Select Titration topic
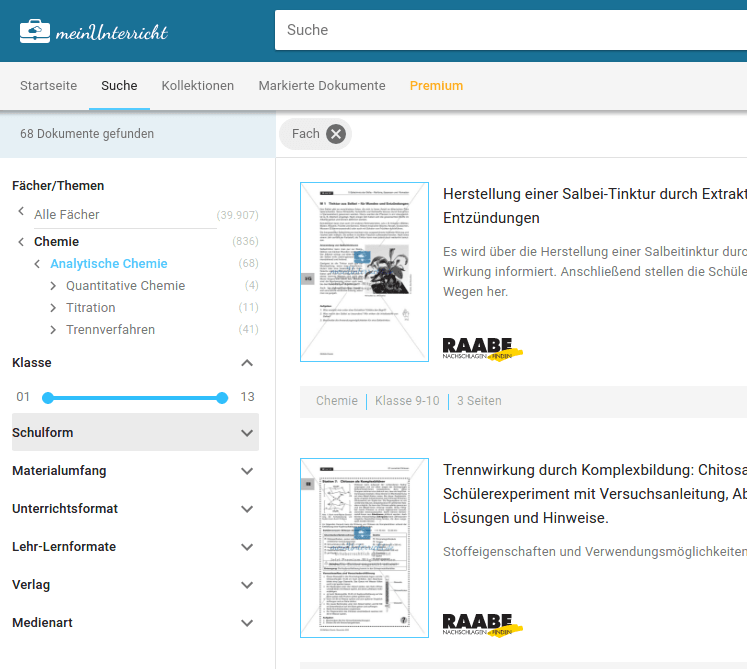The width and height of the screenshot is (747, 669). coord(91,307)
